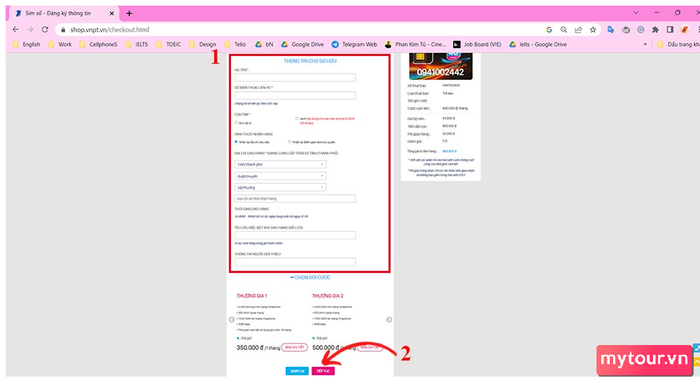Expand the Tỉnh/Thành phố dropdown
The width and height of the screenshot is (700, 385).
pos(280,164)
